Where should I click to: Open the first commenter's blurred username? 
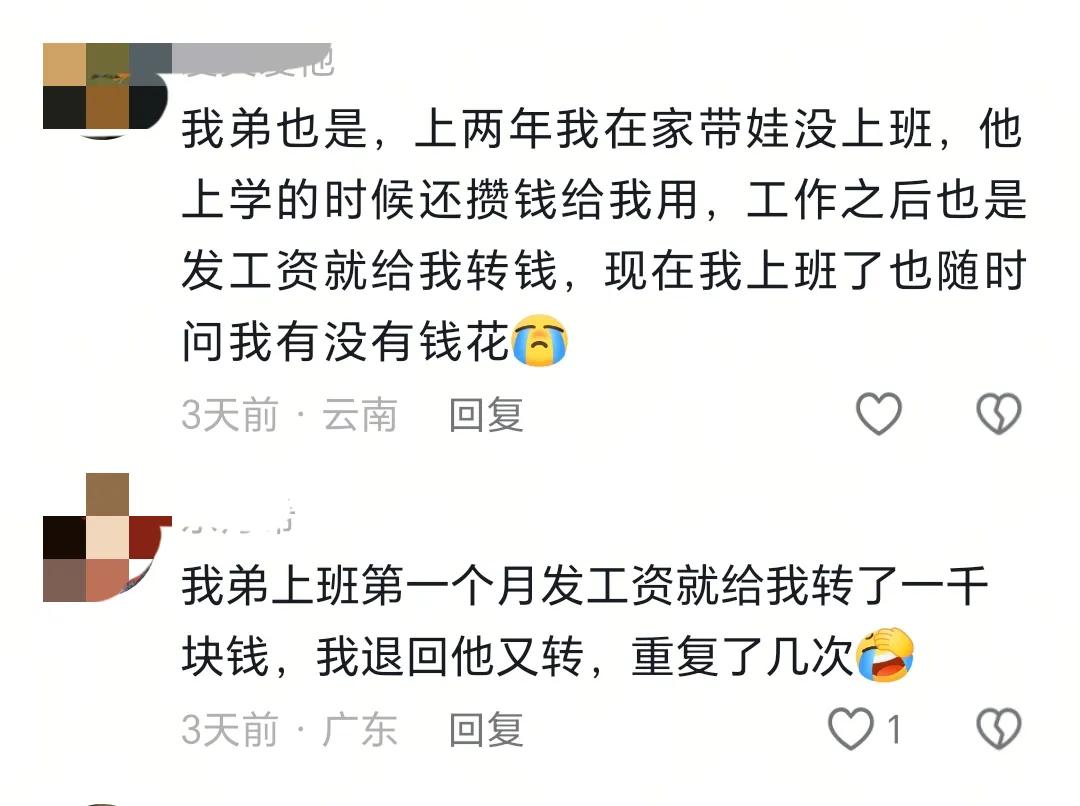point(253,60)
